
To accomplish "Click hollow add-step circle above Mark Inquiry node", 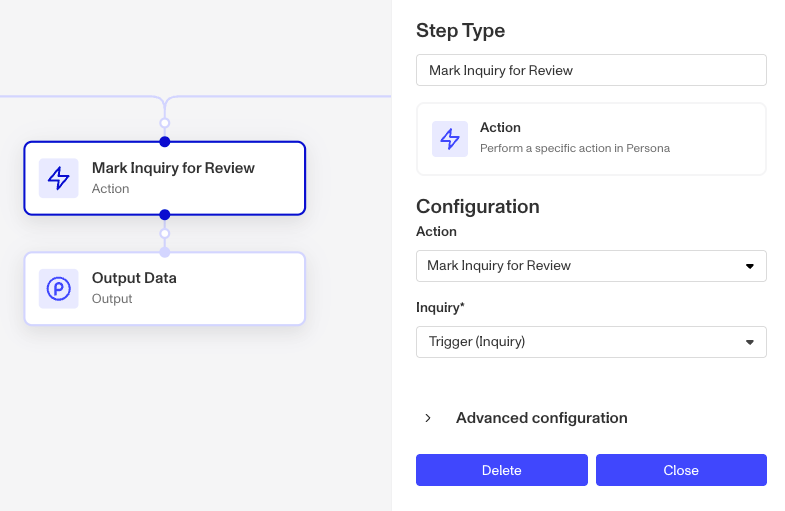I will [165, 123].
